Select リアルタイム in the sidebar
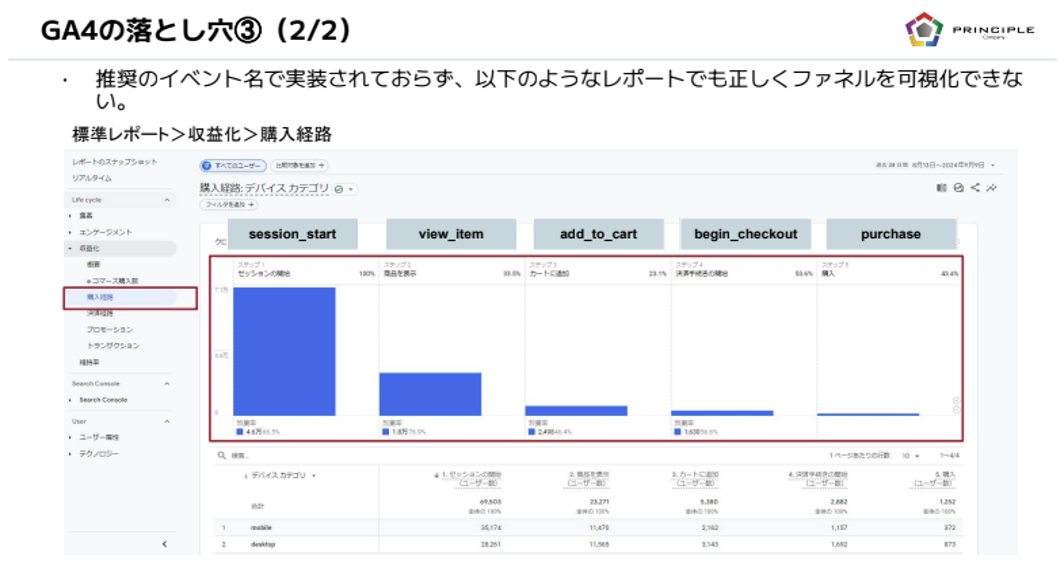The height and width of the screenshot is (563, 1064). (92, 178)
